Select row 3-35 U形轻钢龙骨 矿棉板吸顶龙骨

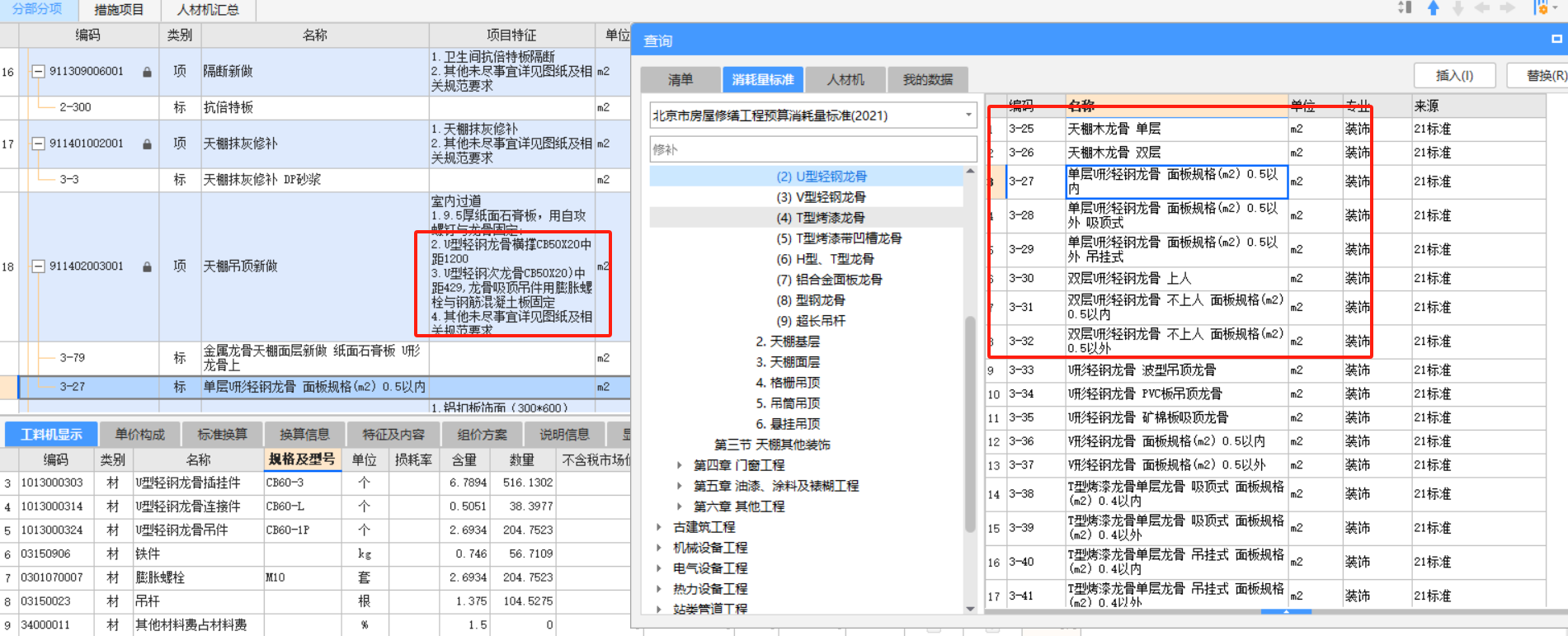(1266, 418)
